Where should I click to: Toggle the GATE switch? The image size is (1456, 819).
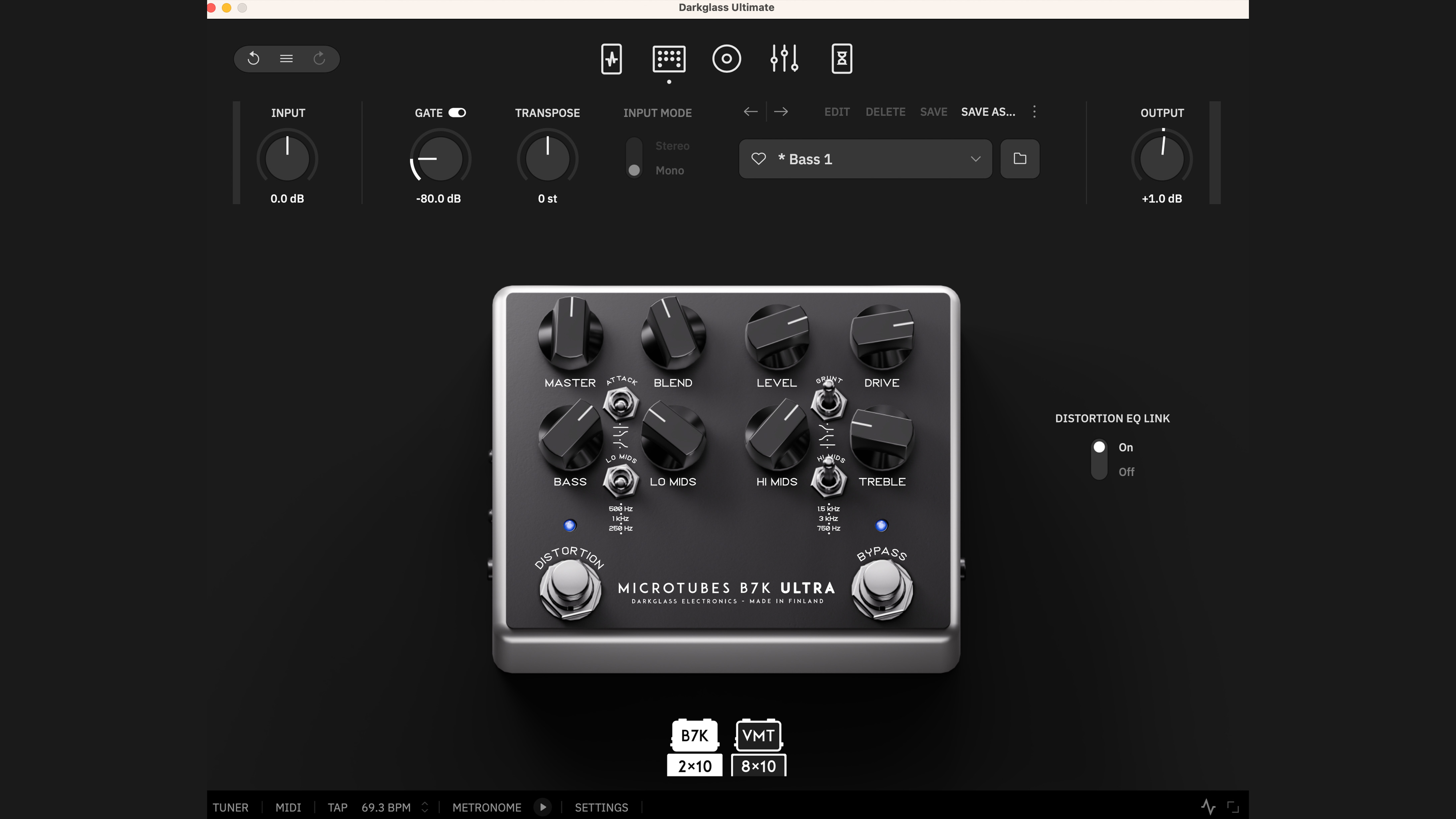point(457,113)
